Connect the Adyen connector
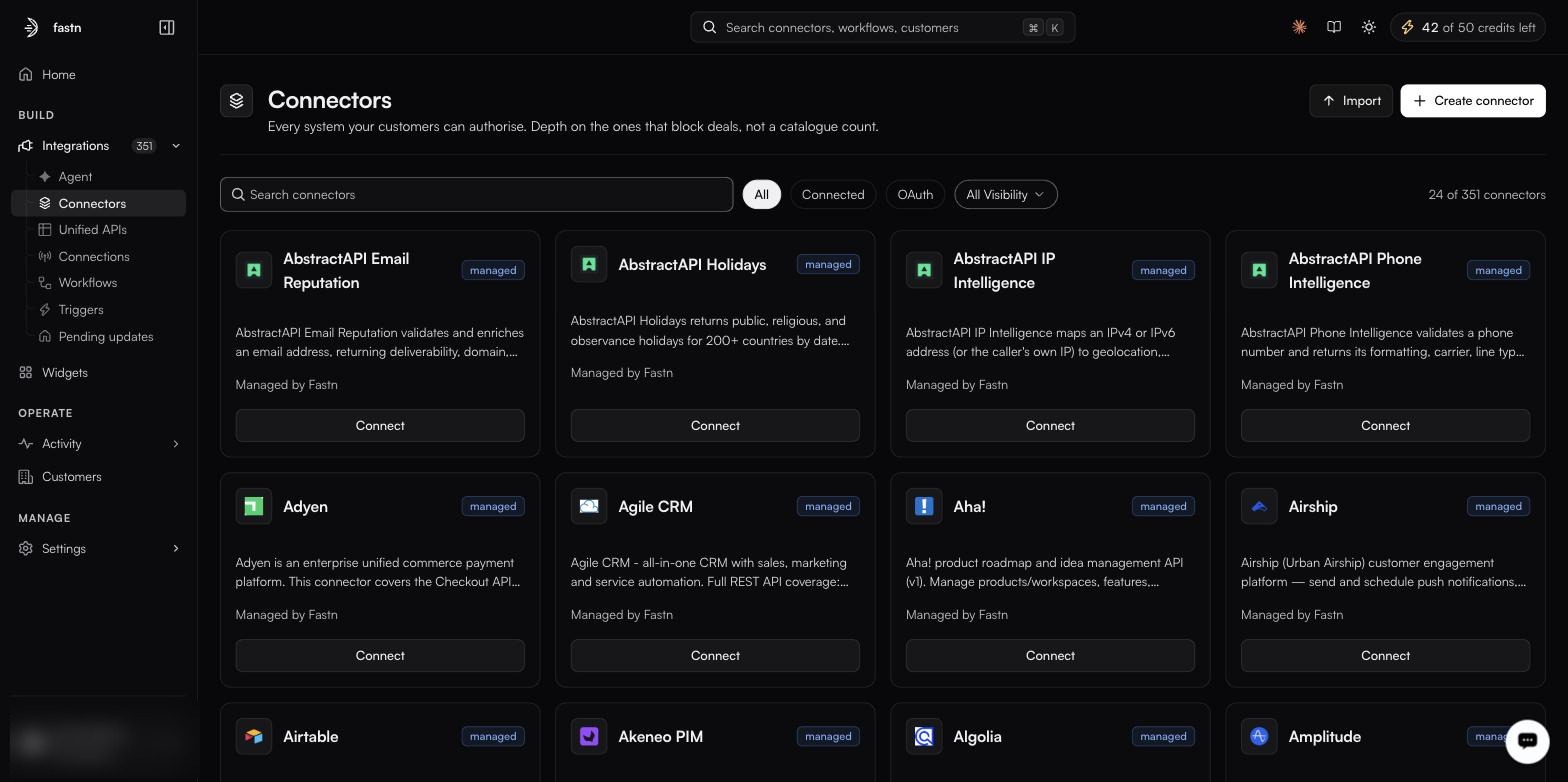 380,655
